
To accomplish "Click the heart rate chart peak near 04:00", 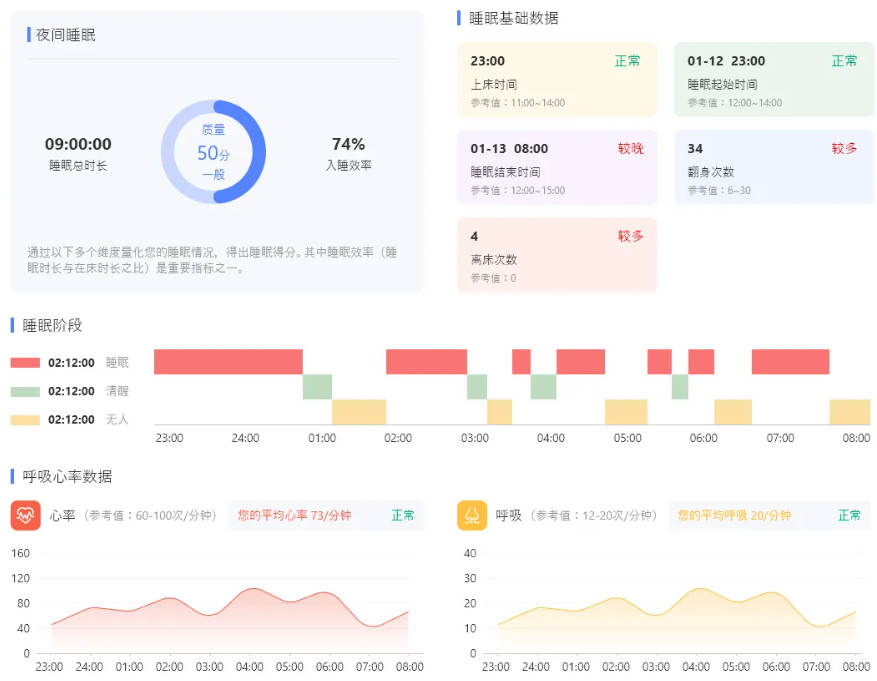I will coord(253,589).
